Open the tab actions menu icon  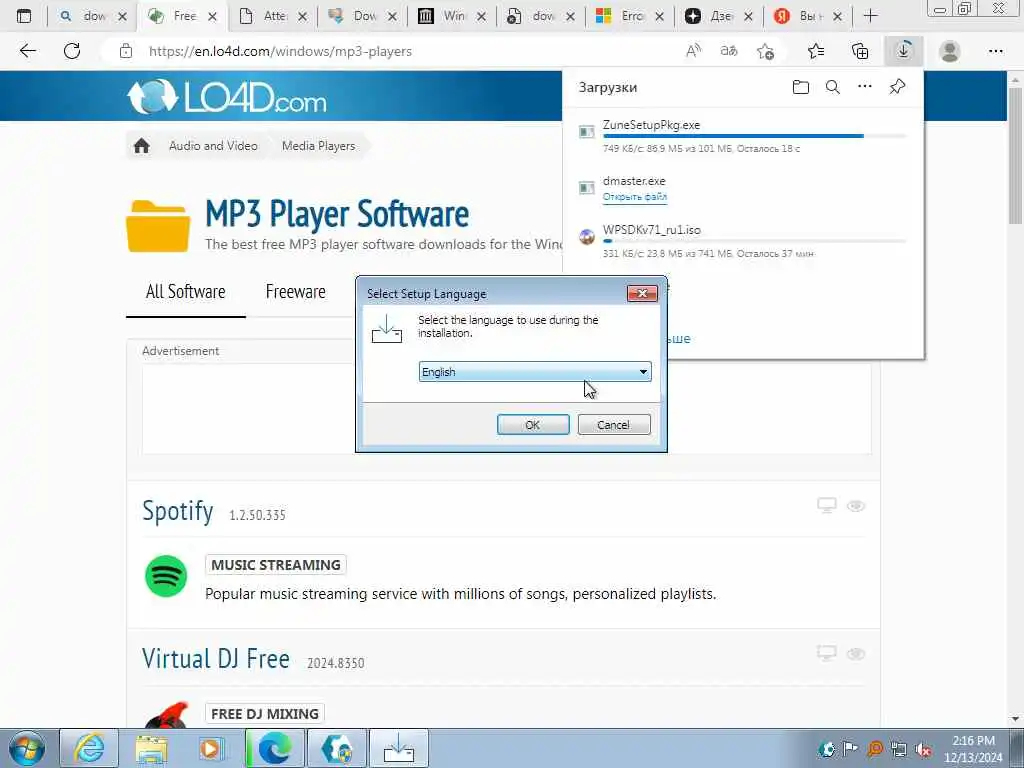tap(24, 16)
